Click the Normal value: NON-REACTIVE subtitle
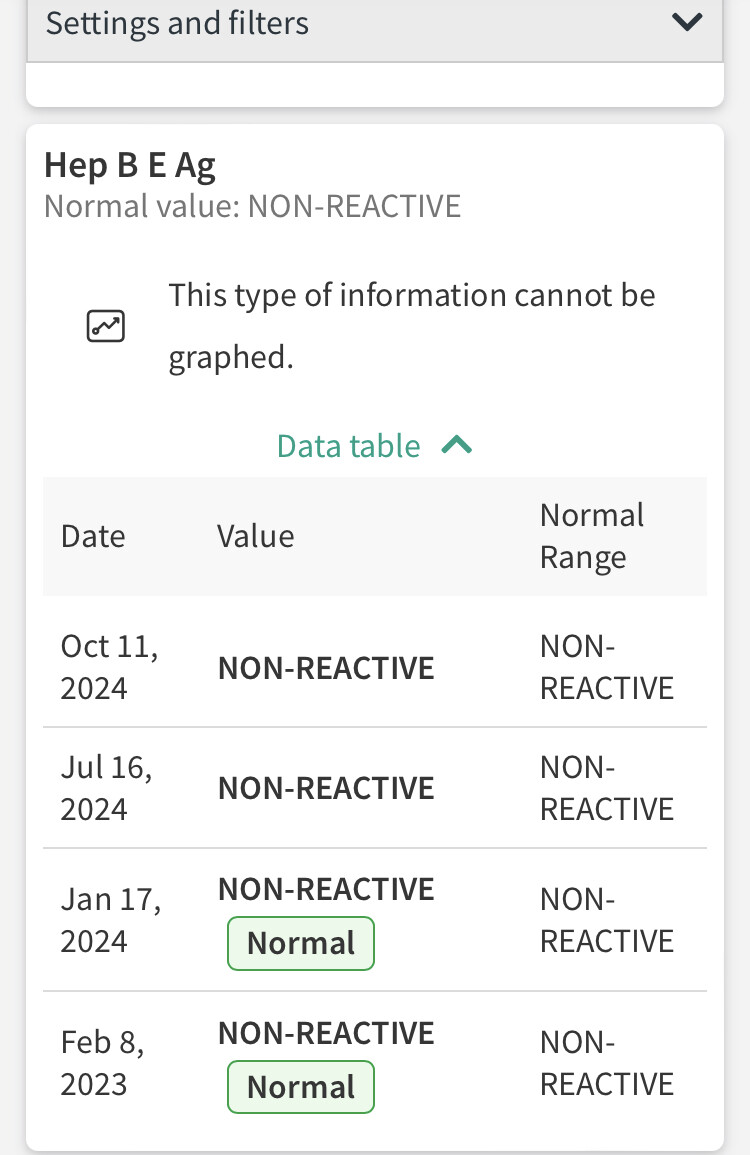This screenshot has height=1155, width=750. tap(252, 206)
